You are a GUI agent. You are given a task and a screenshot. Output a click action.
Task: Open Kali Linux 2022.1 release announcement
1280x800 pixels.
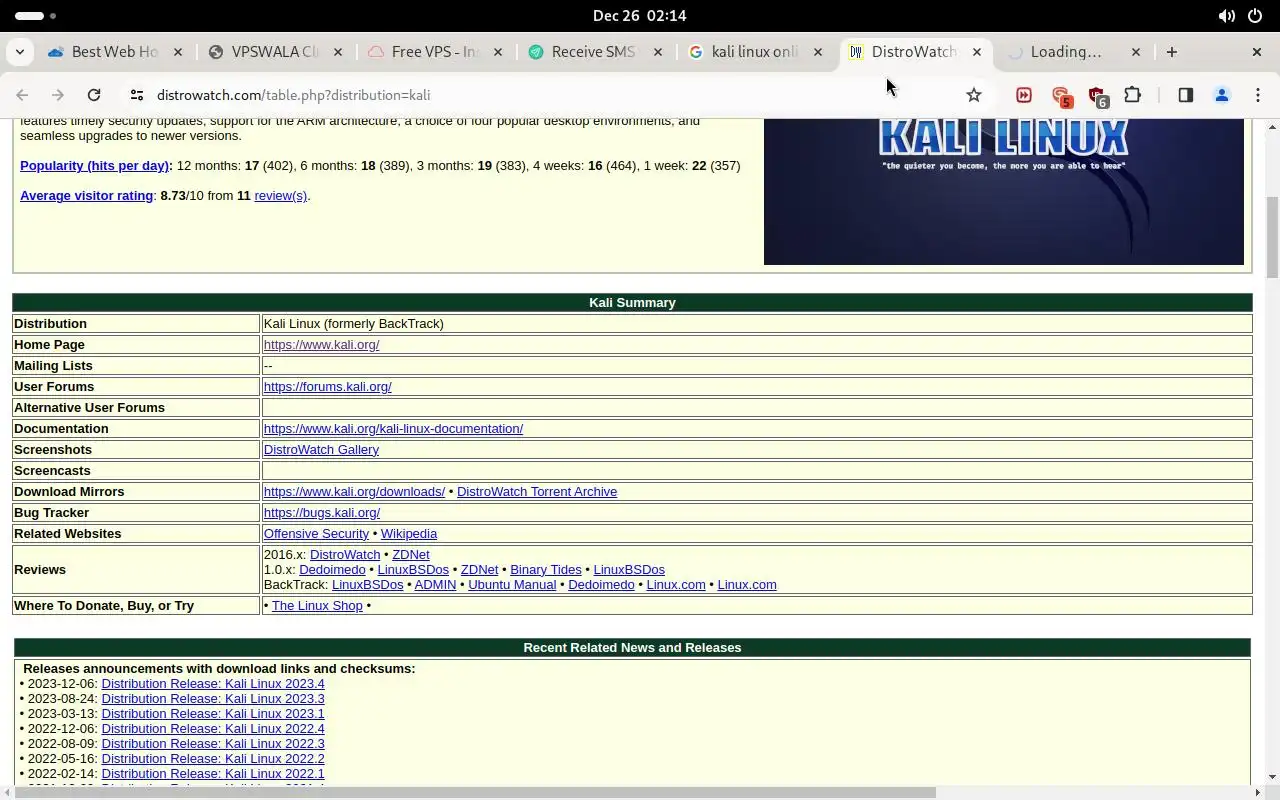[x=213, y=774]
